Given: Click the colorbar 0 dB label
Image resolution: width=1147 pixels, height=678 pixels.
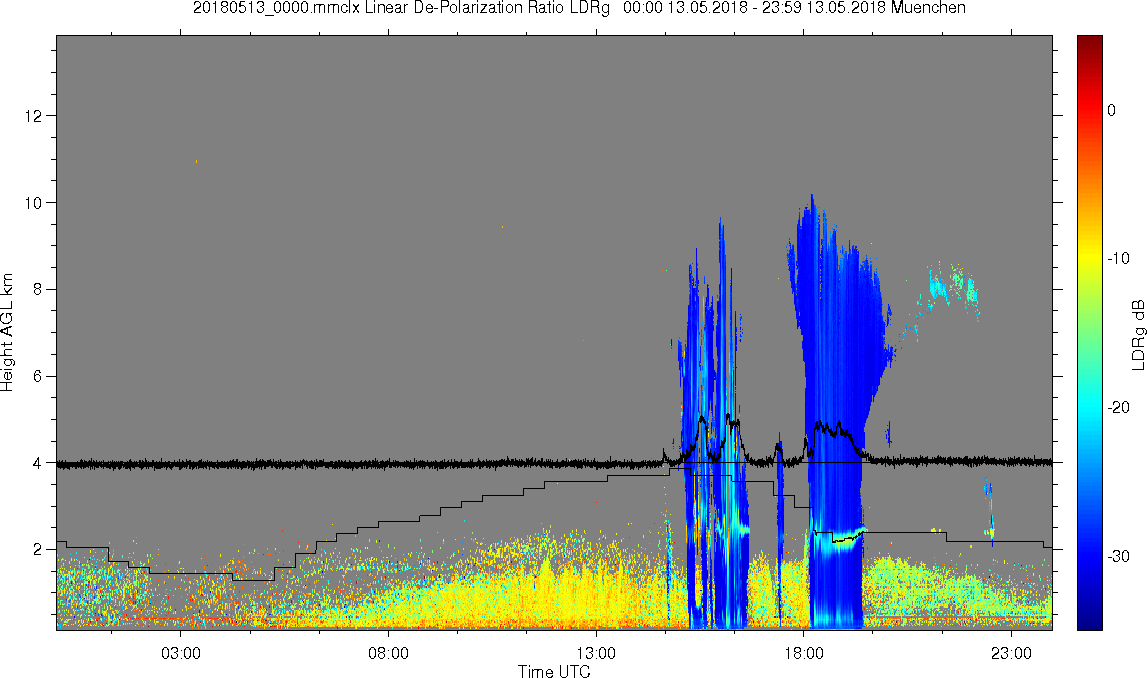Looking at the screenshot, I should [1112, 110].
